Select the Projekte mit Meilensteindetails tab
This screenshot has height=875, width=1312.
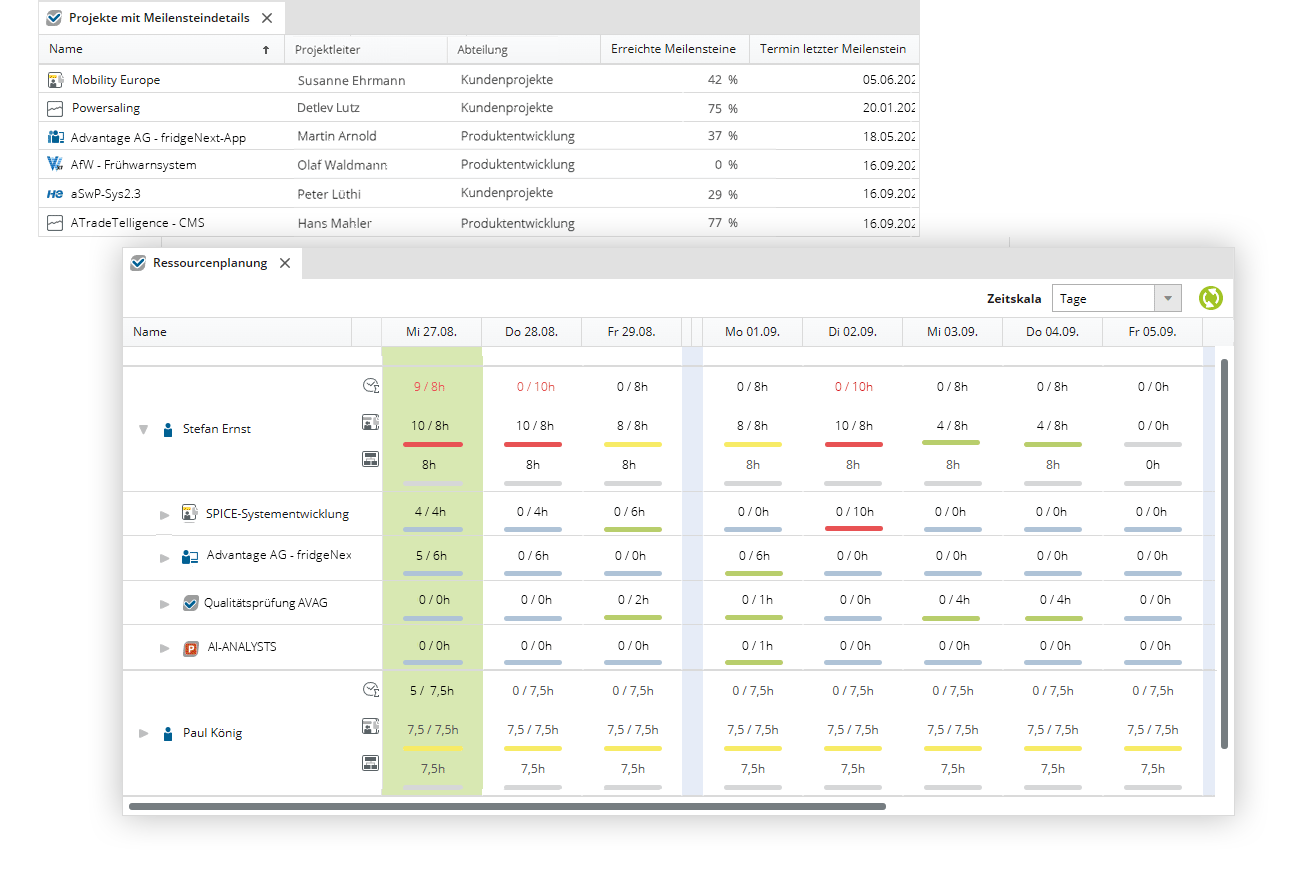[x=158, y=18]
